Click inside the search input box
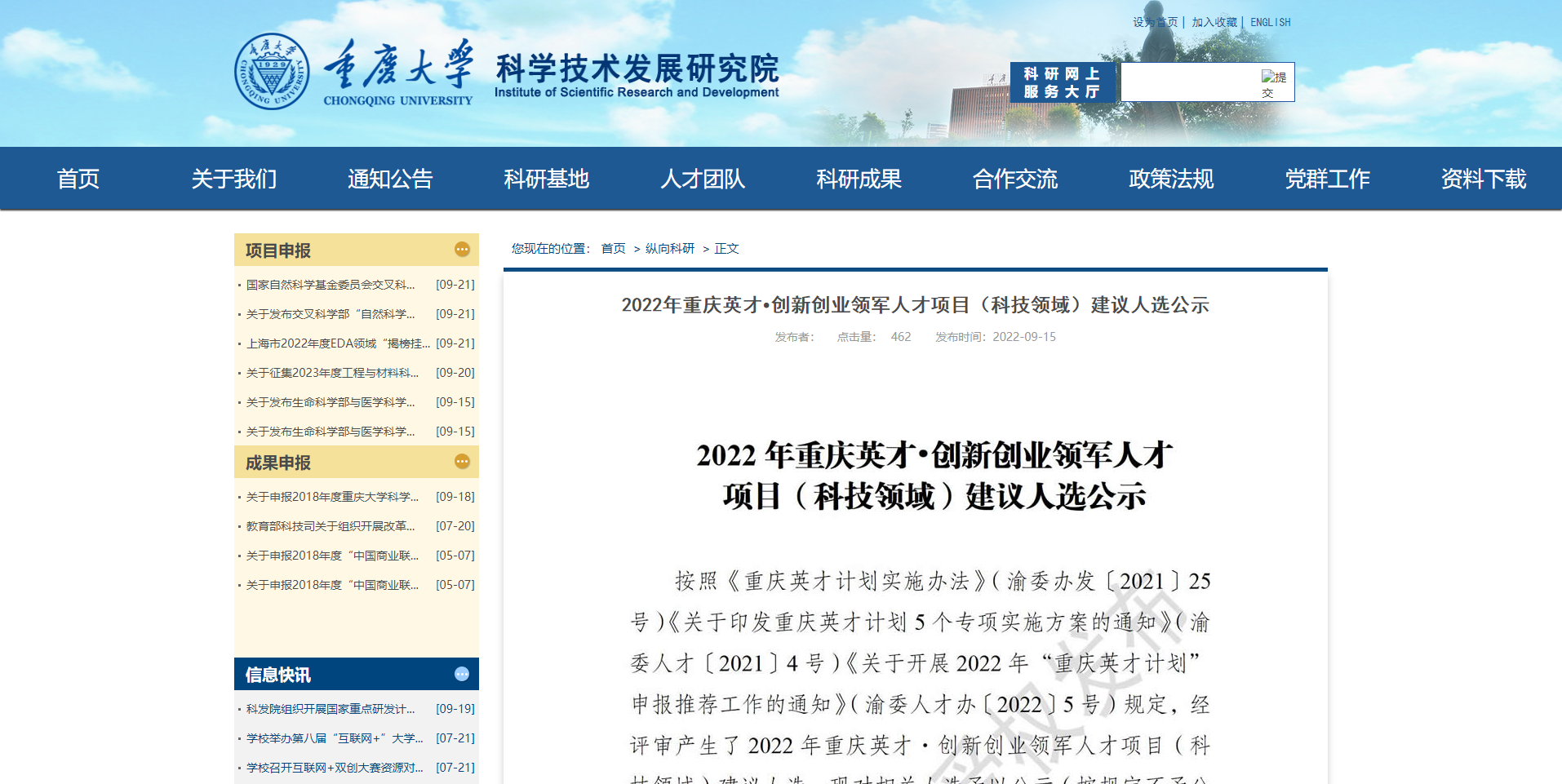This screenshot has width=1562, height=784. (x=1188, y=82)
